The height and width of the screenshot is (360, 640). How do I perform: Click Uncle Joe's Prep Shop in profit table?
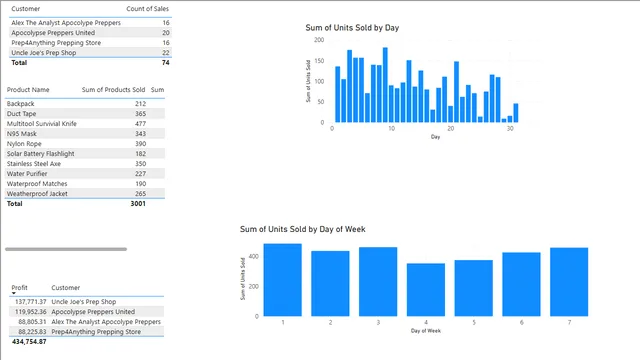[x=84, y=302]
